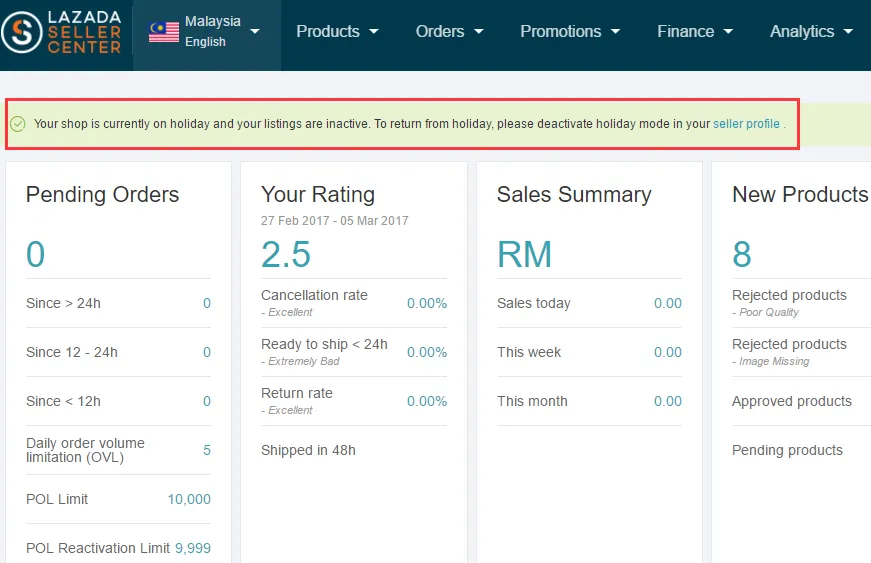Expand the Finance menu arrow
The width and height of the screenshot is (871, 563).
click(x=728, y=32)
